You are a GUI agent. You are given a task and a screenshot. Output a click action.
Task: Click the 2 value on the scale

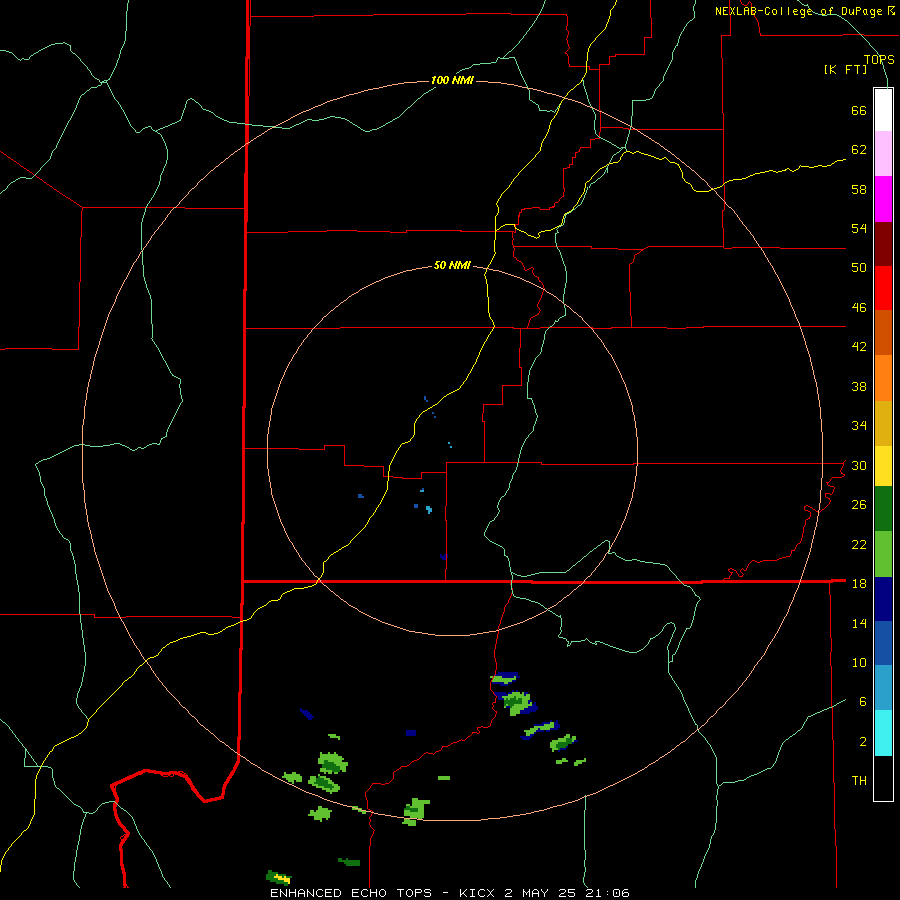863,742
